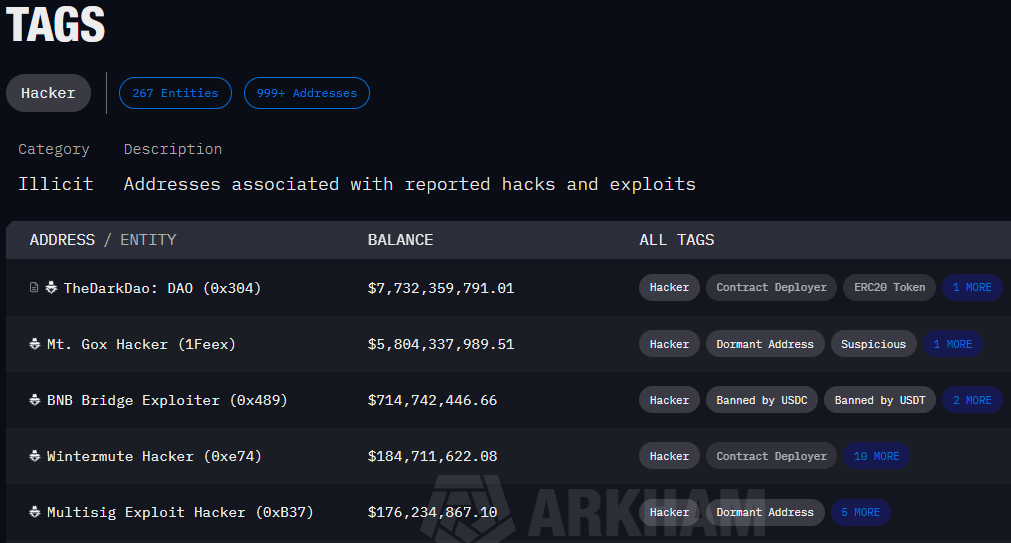1011x543 pixels.
Task: Click Hacker tag in TheDarkDao row
Action: pyautogui.click(x=669, y=288)
